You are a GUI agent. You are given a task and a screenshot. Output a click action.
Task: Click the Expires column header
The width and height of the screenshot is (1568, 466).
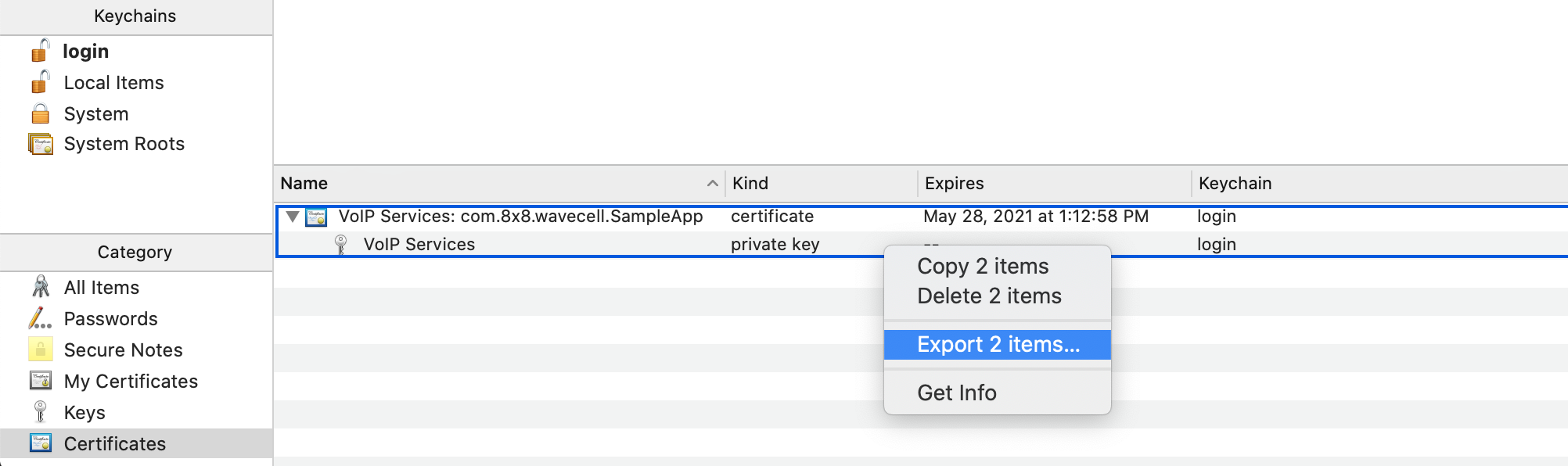pyautogui.click(x=955, y=183)
